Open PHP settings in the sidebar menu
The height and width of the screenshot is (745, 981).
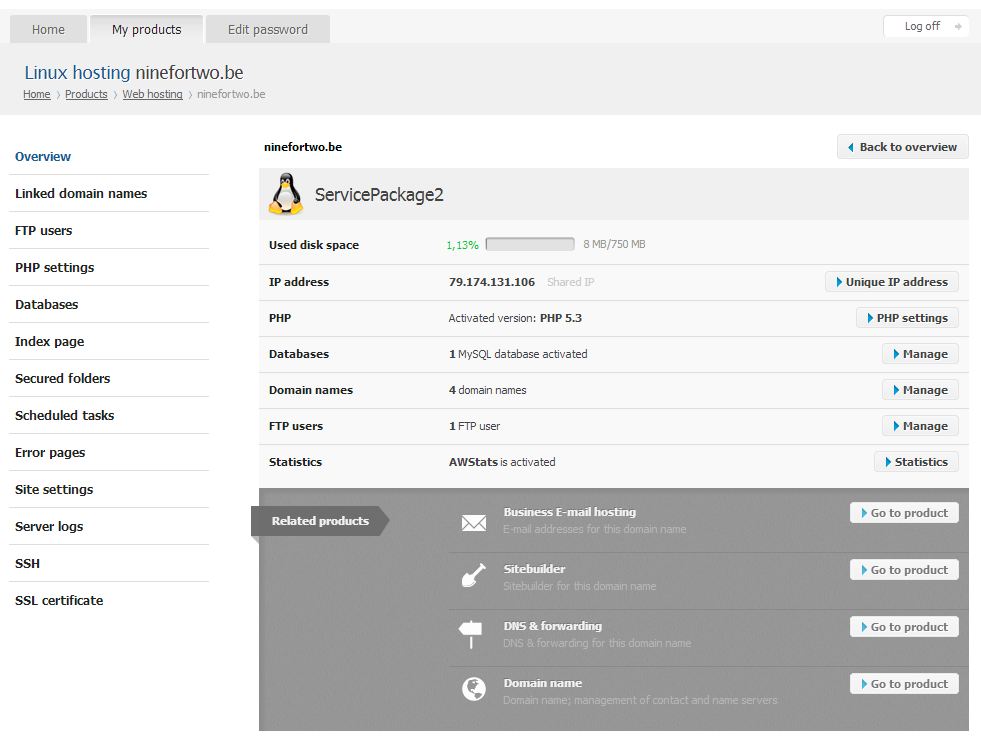coord(54,267)
